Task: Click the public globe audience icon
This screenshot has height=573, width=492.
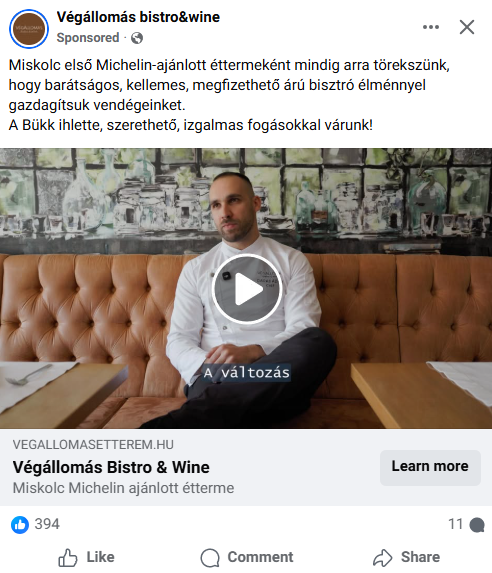Action: point(137,38)
